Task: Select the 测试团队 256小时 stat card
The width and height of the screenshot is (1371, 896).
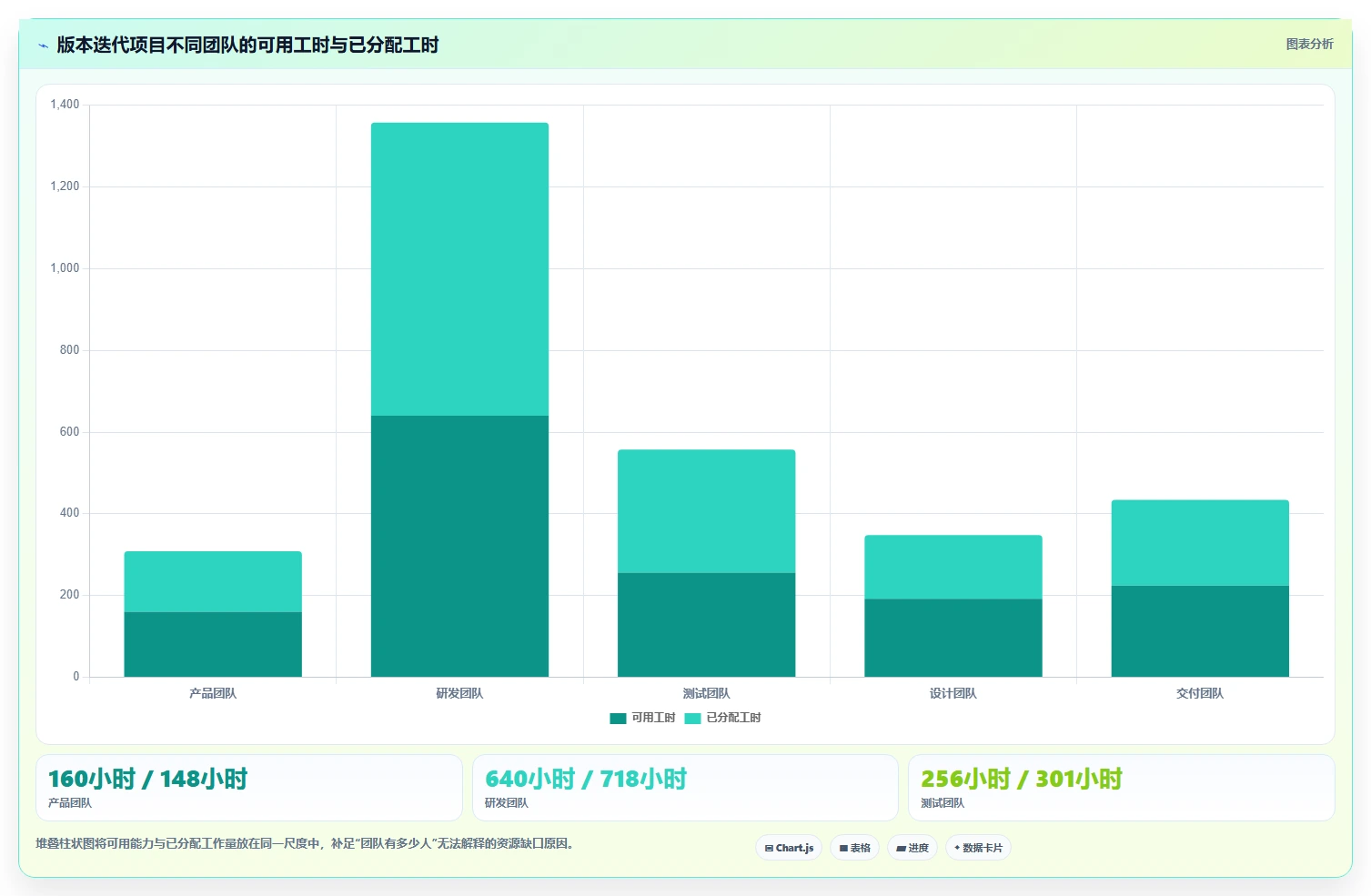Action: 1122,788
